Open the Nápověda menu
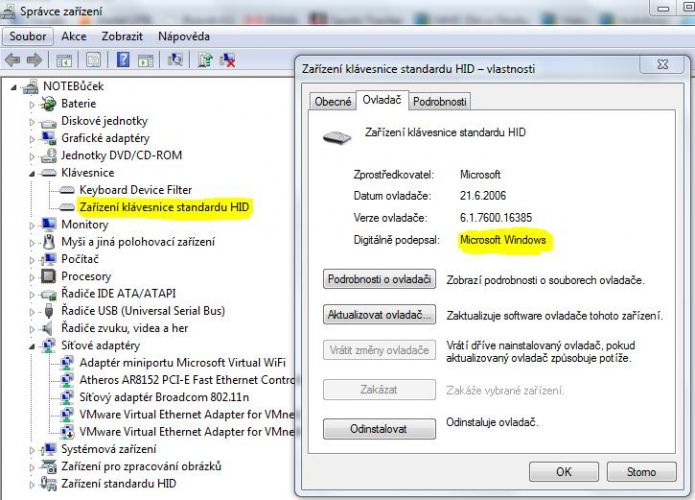Image resolution: width=695 pixels, height=500 pixels. pyautogui.click(x=184, y=36)
